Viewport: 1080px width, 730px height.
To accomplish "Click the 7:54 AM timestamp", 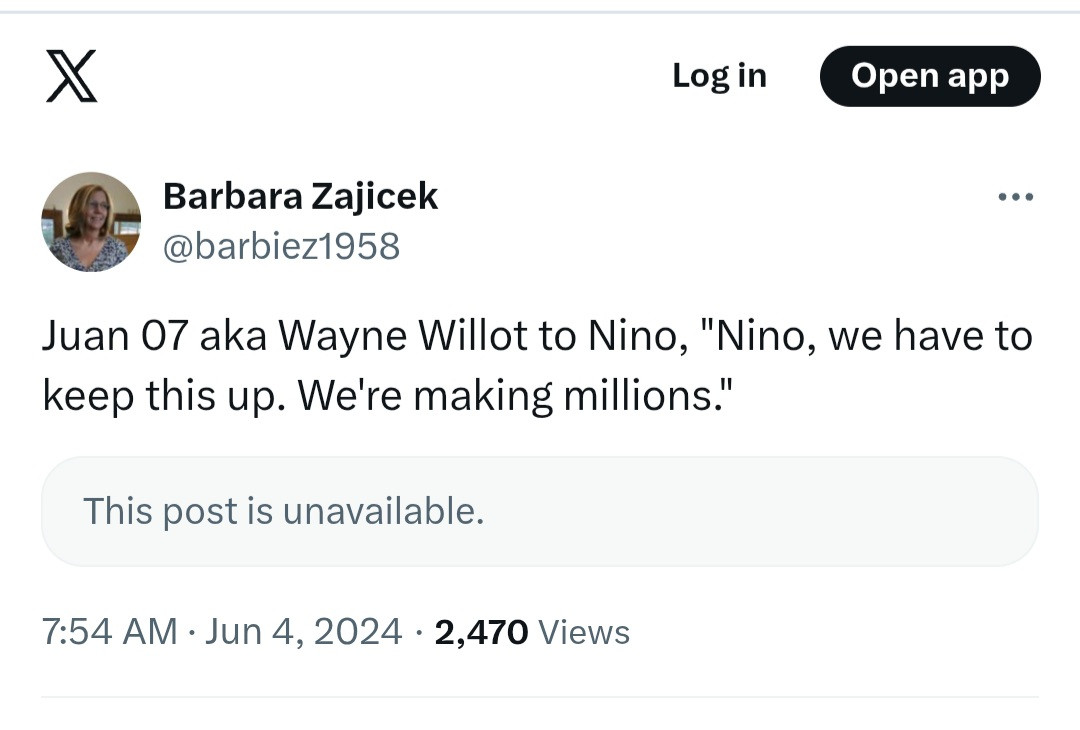I will [x=109, y=632].
